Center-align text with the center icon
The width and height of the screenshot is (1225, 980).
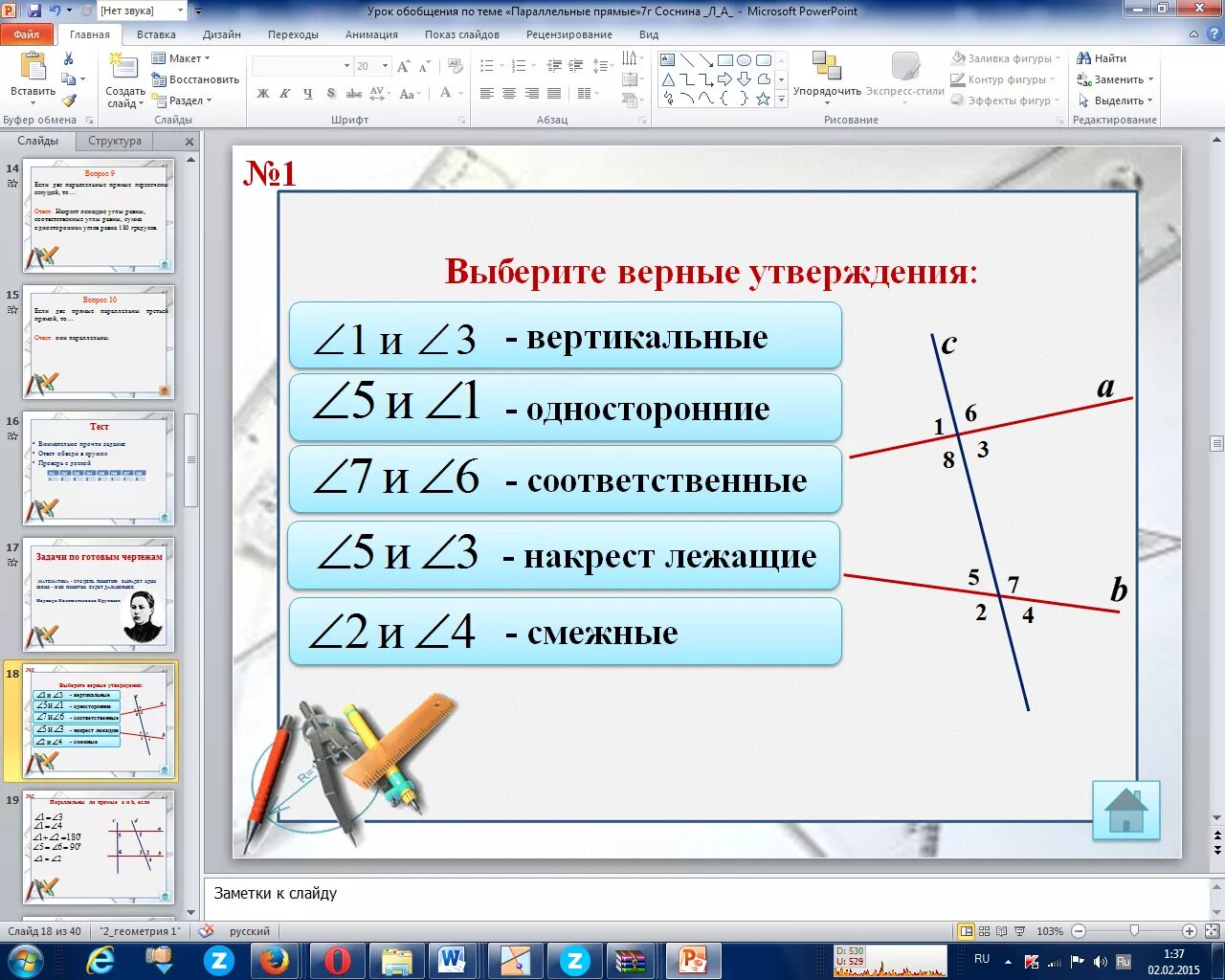509,93
